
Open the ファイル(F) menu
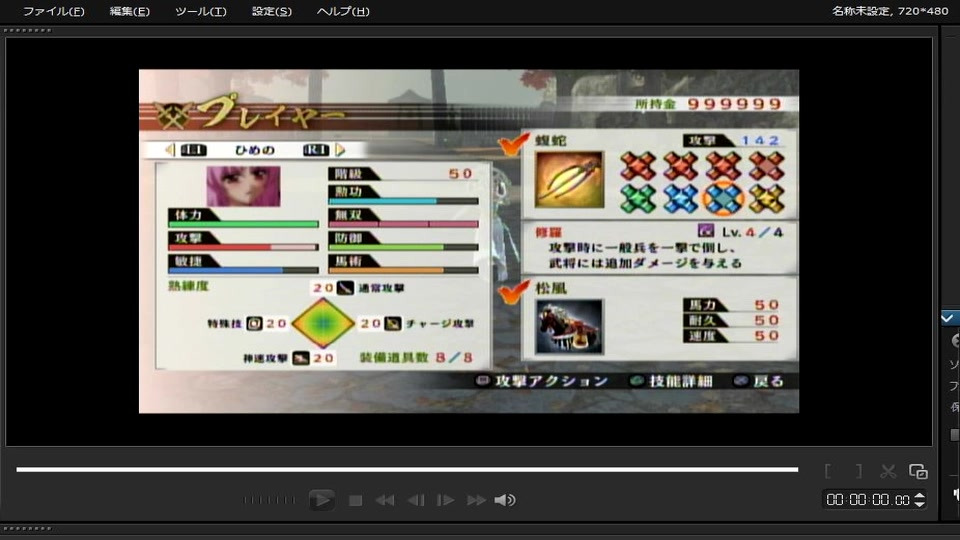click(53, 11)
